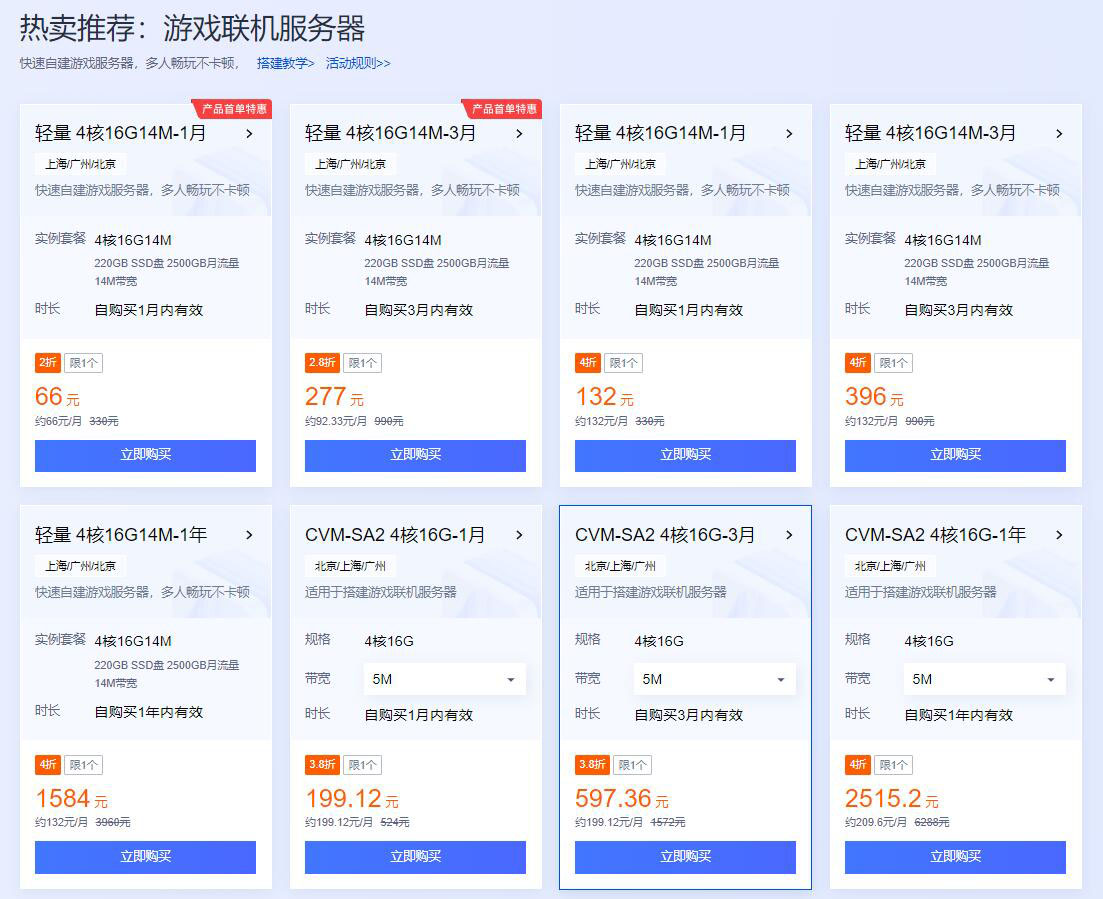Click the strikethrough 3960元 original price
Viewport: 1103px width, 899px height.
tap(113, 822)
